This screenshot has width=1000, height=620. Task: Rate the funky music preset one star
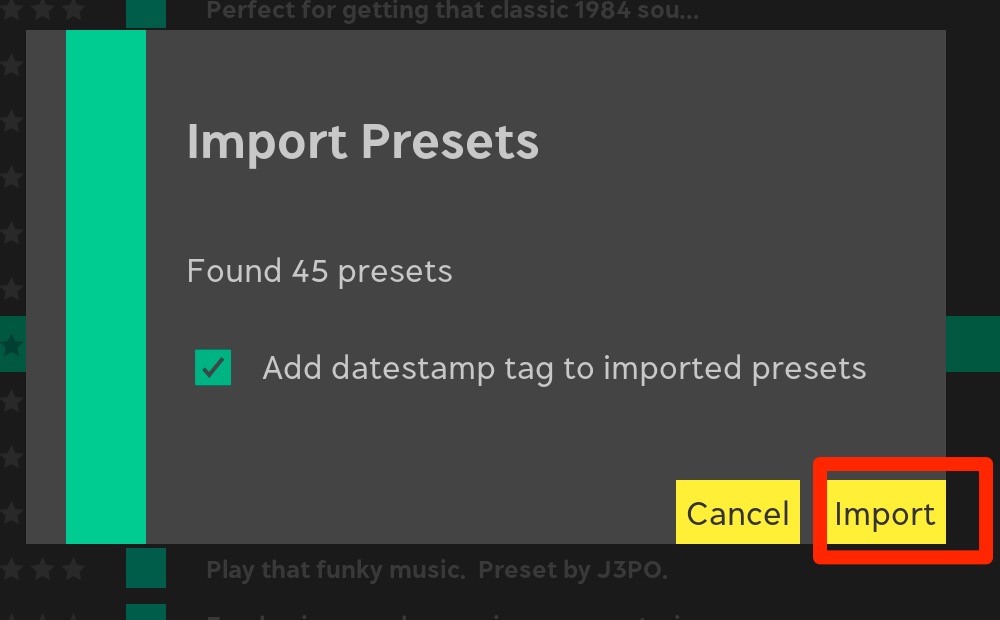click(11, 570)
